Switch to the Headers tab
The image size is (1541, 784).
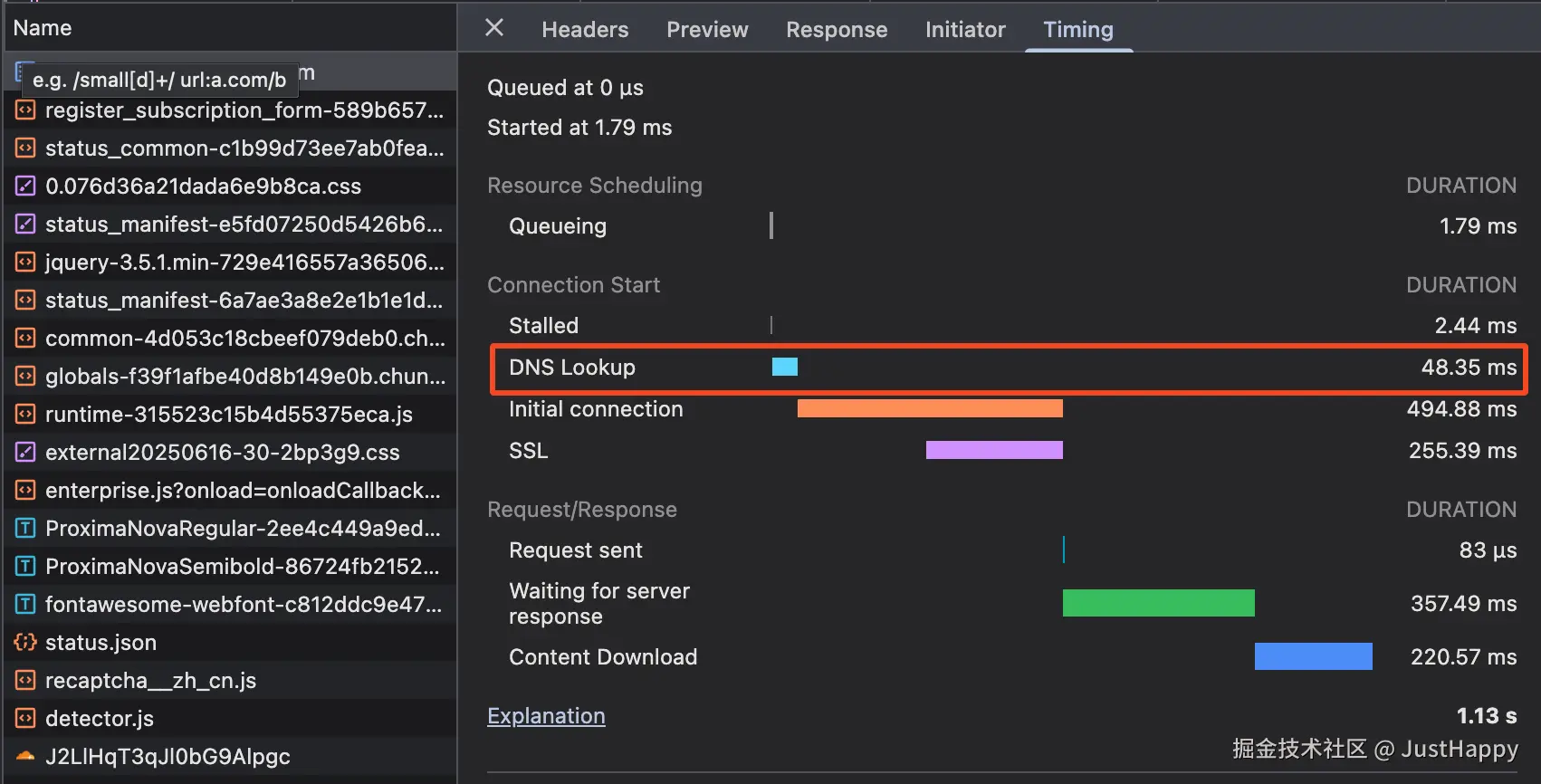pyautogui.click(x=585, y=30)
